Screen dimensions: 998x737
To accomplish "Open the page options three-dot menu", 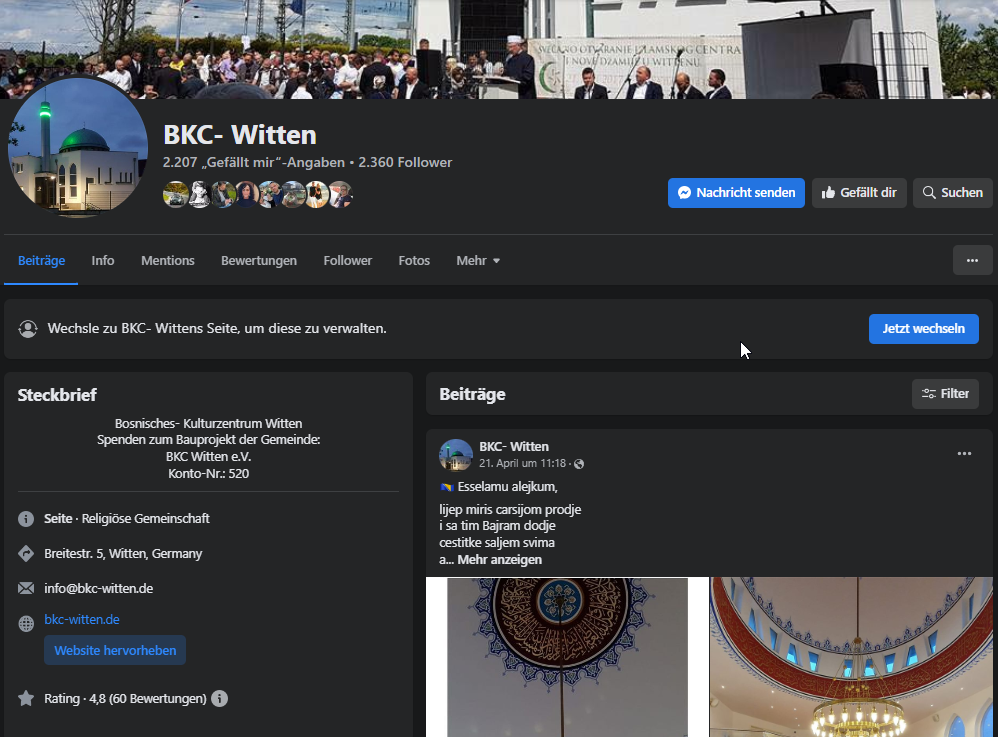I will tap(972, 260).
